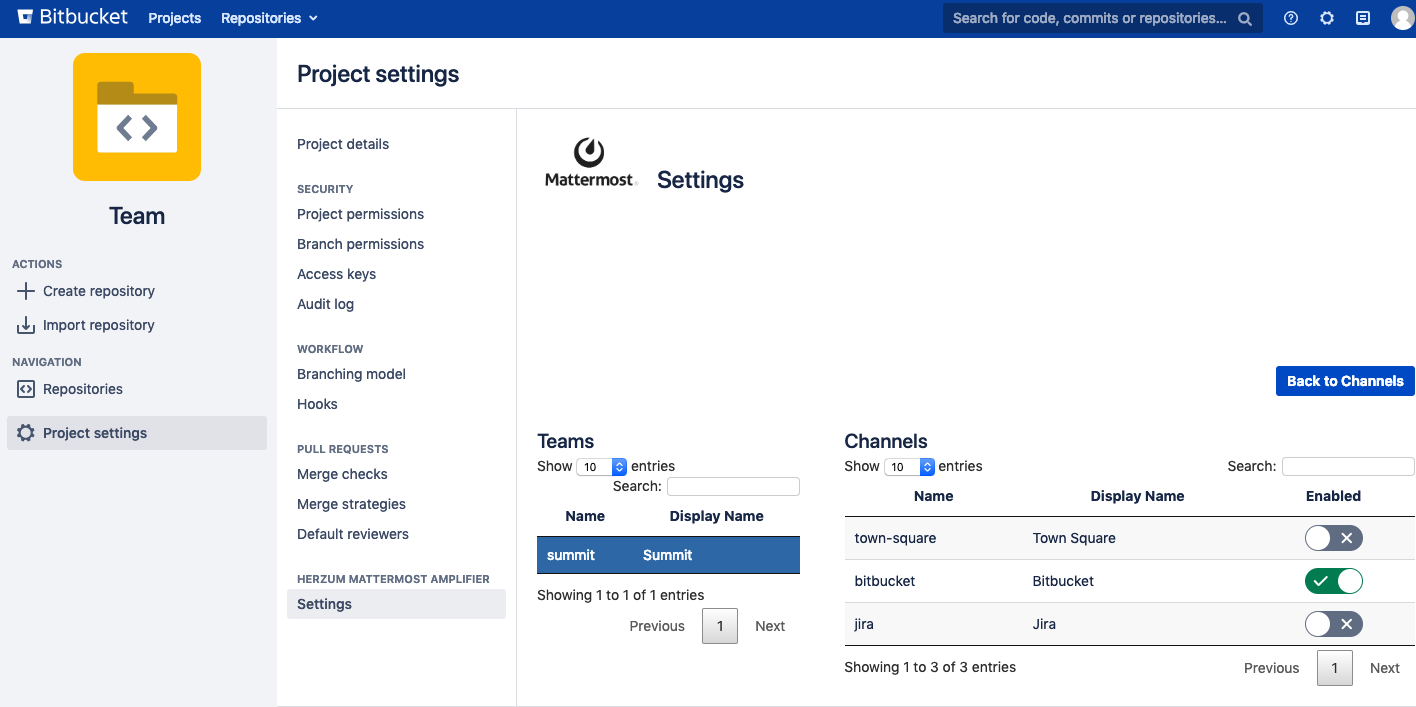Click the inbox icon in header
Screen dimensions: 1416x707
click(1363, 18)
